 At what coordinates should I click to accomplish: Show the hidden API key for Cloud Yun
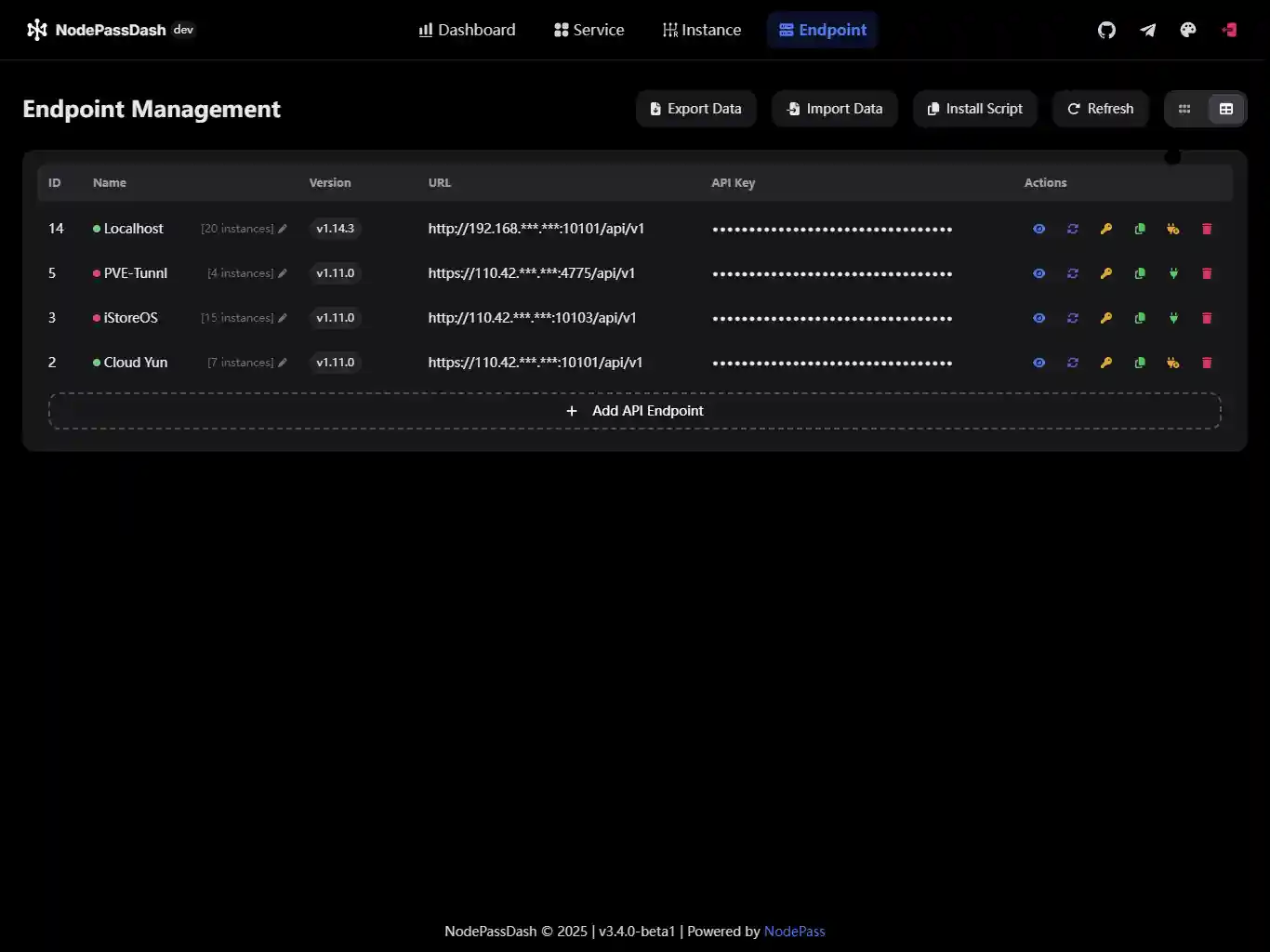[1039, 363]
